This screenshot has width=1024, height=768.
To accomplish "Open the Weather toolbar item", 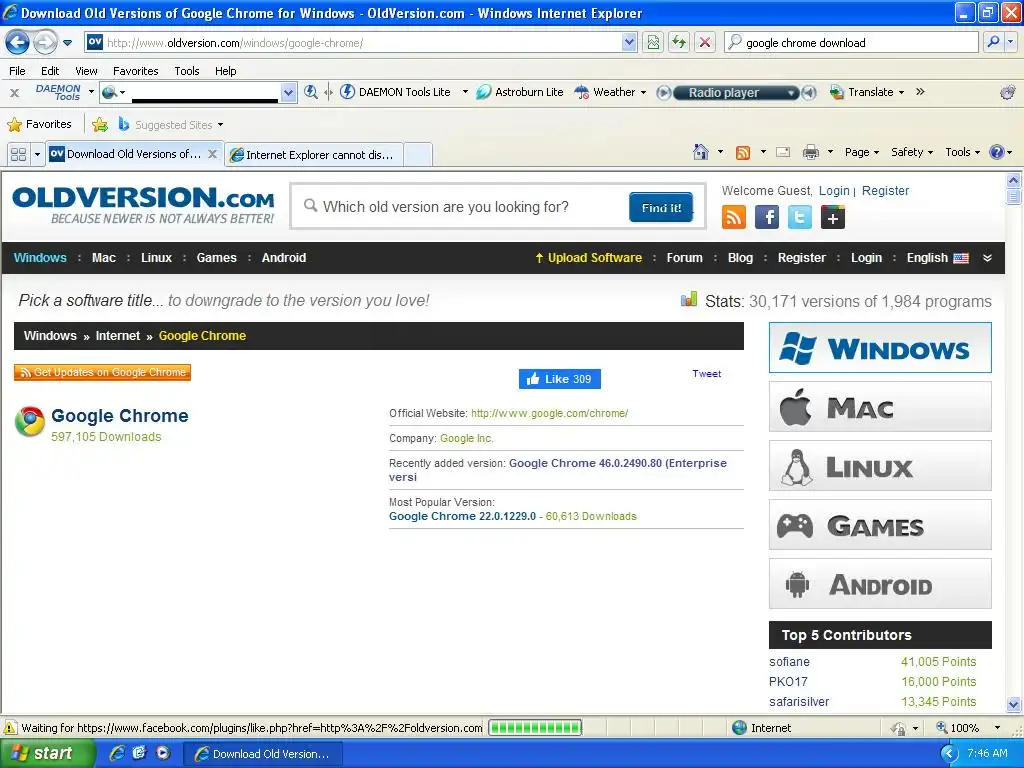I will pyautogui.click(x=605, y=92).
